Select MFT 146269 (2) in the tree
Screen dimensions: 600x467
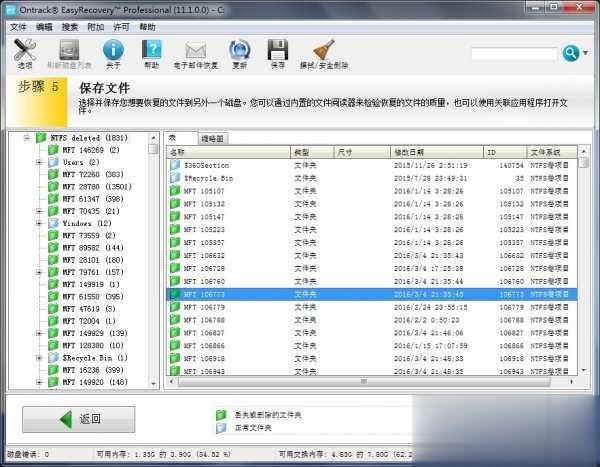pos(91,150)
